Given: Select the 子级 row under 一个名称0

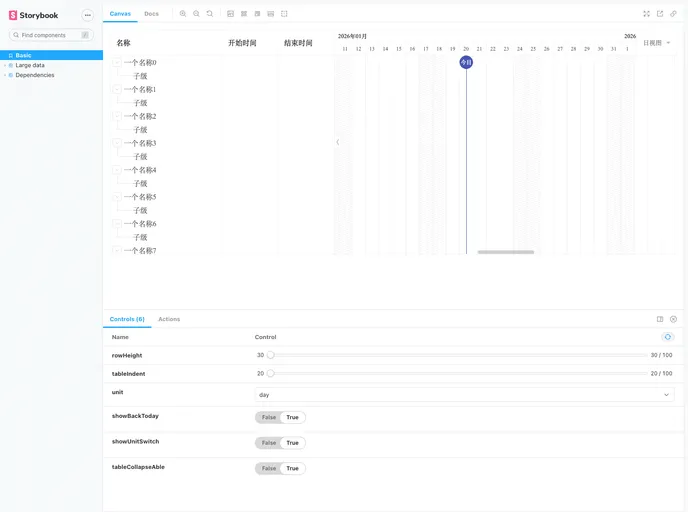Looking at the screenshot, I should (140, 76).
